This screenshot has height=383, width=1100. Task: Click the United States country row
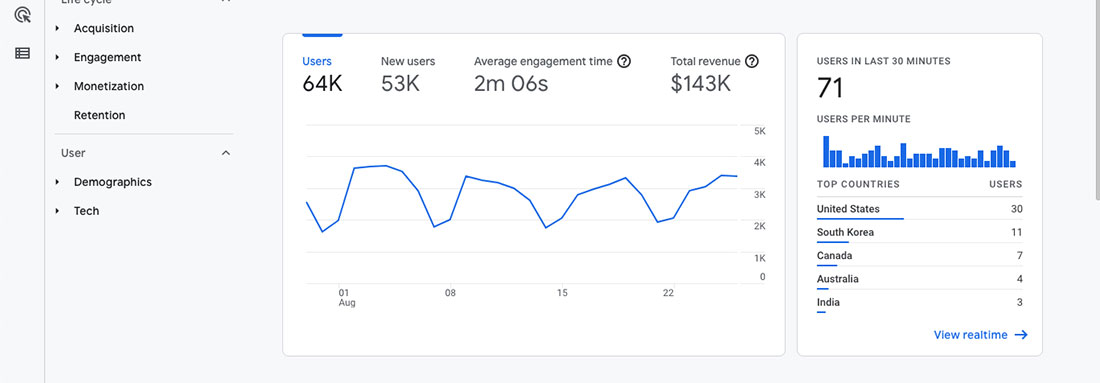919,209
